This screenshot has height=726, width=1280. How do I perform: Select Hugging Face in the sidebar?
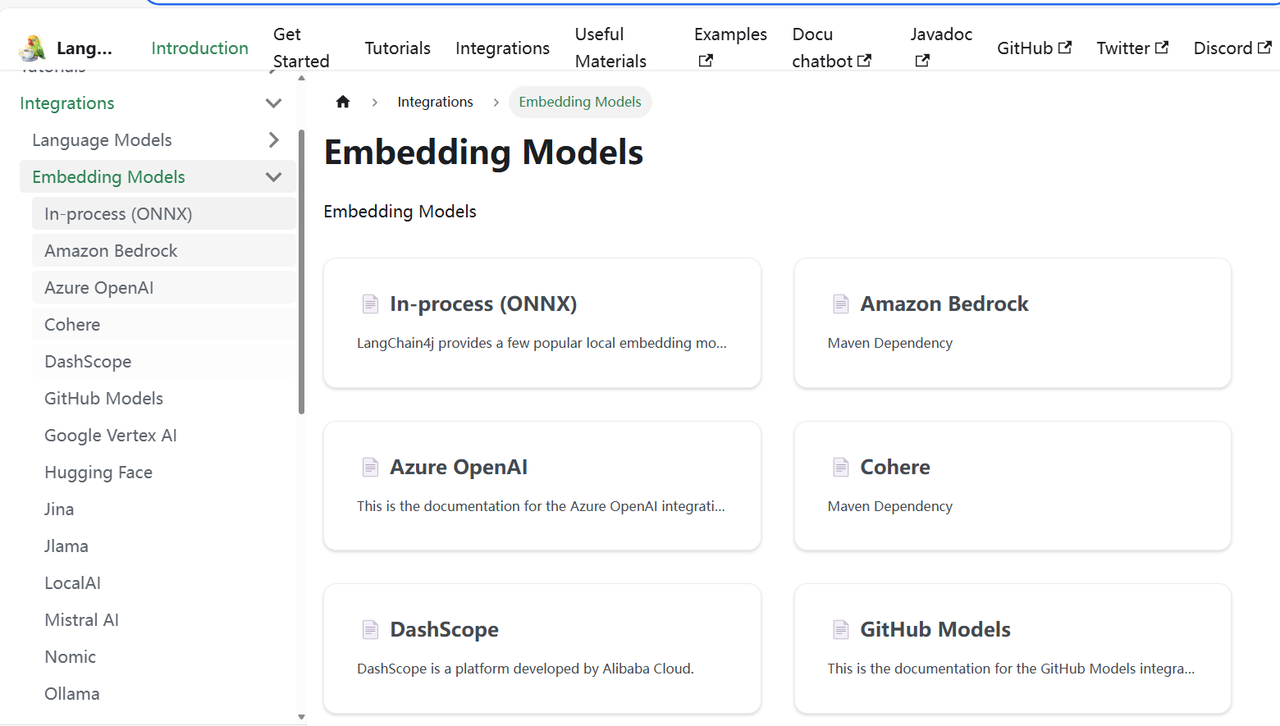[x=163, y=472]
